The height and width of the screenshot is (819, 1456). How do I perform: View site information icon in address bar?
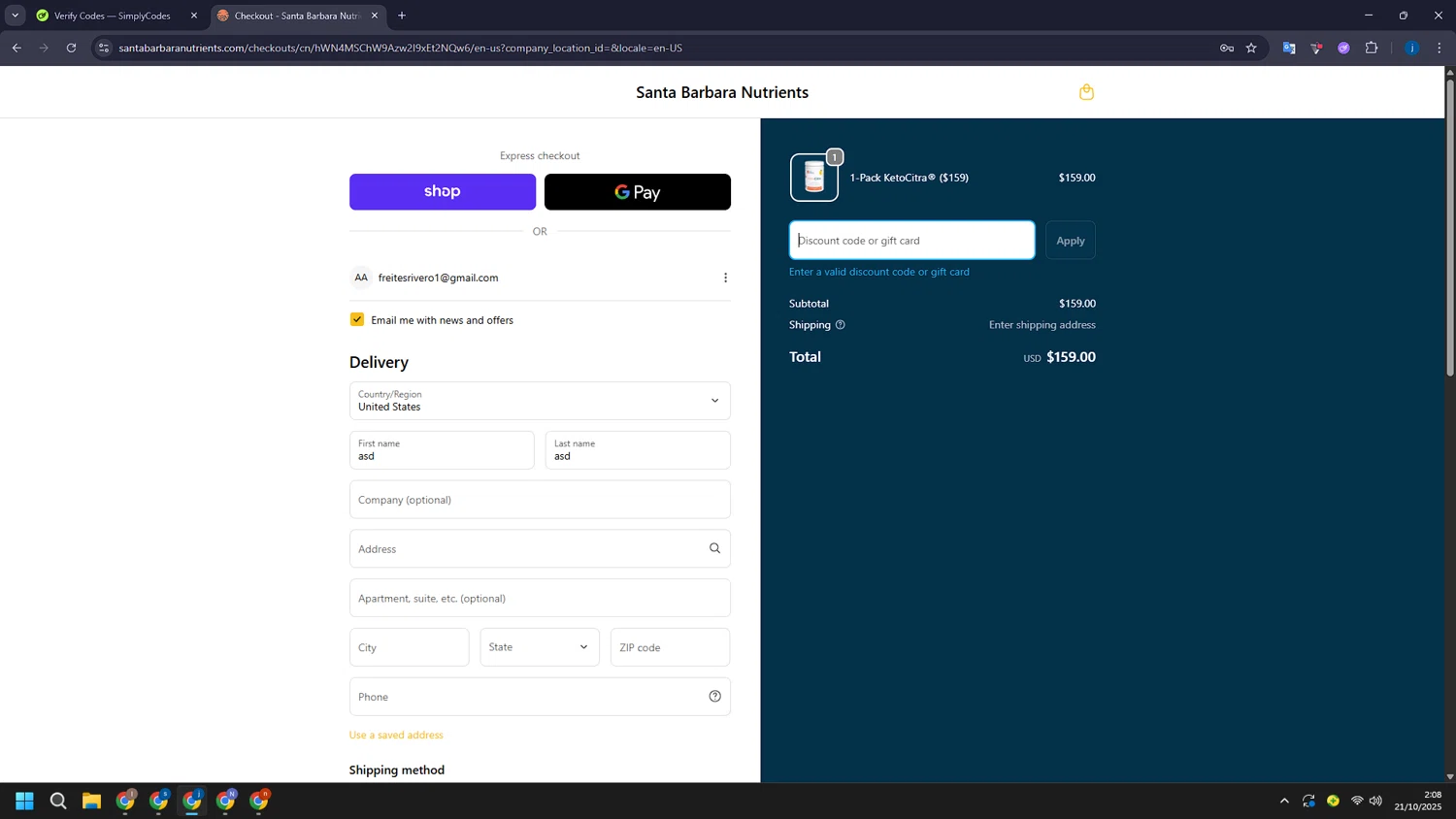(x=104, y=48)
